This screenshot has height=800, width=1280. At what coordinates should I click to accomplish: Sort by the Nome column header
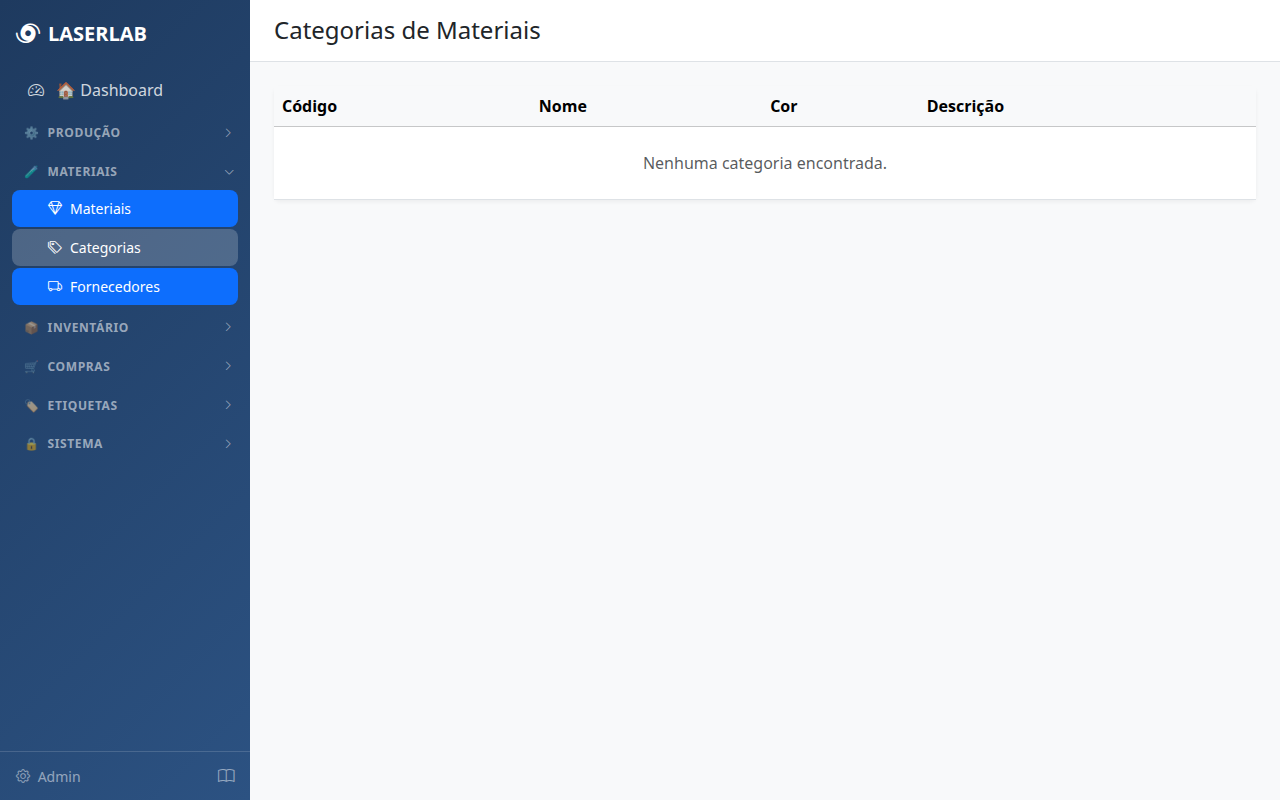[563, 106]
